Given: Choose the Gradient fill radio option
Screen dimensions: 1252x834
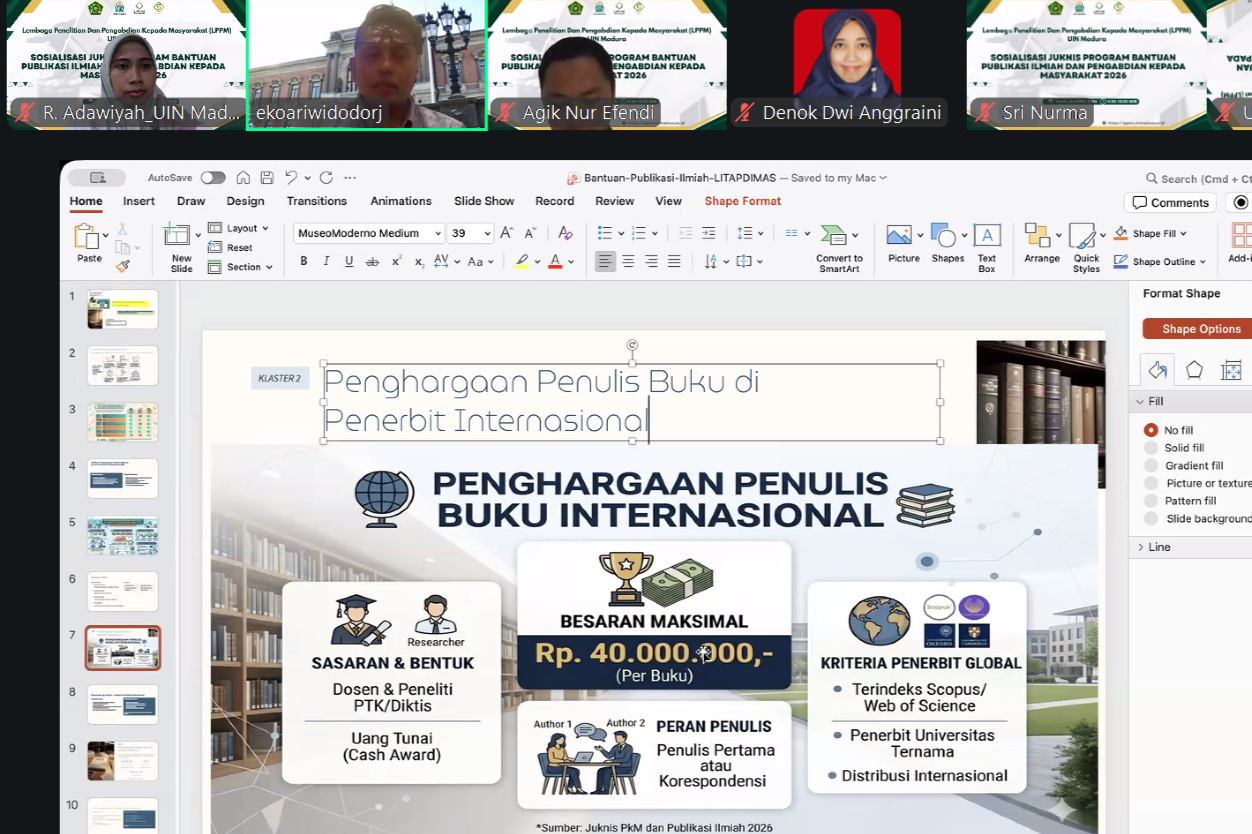Looking at the screenshot, I should click(x=1152, y=466).
